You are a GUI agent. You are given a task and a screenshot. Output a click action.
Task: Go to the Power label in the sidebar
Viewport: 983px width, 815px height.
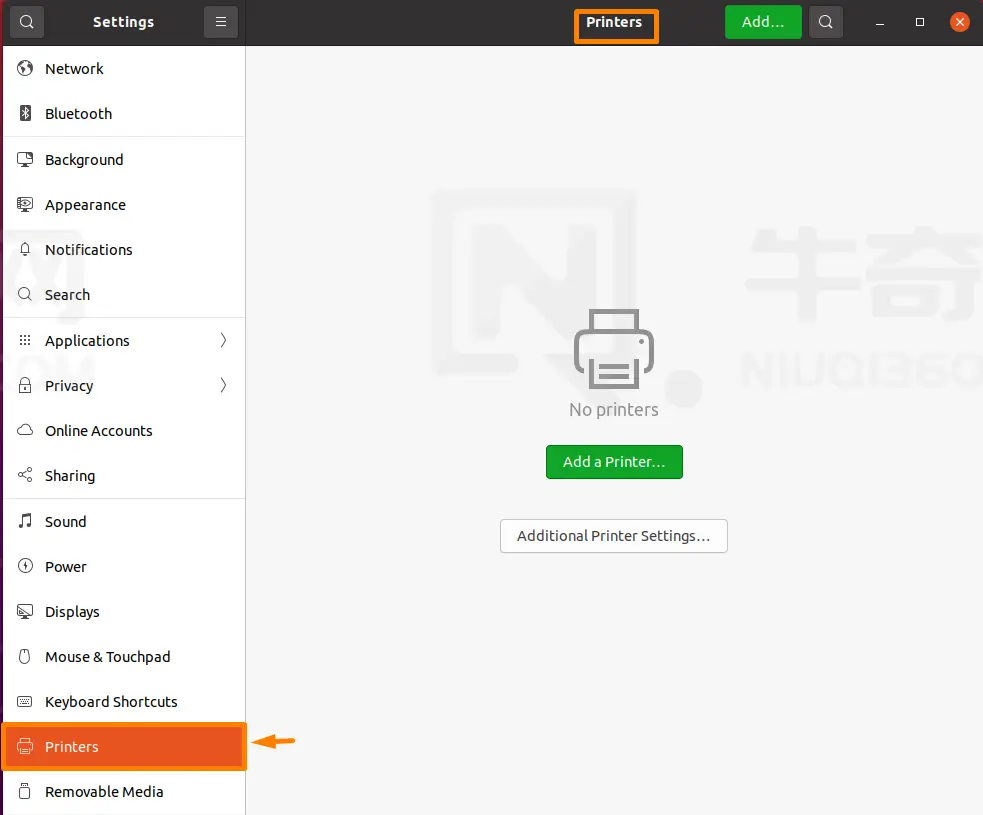[x=65, y=567]
